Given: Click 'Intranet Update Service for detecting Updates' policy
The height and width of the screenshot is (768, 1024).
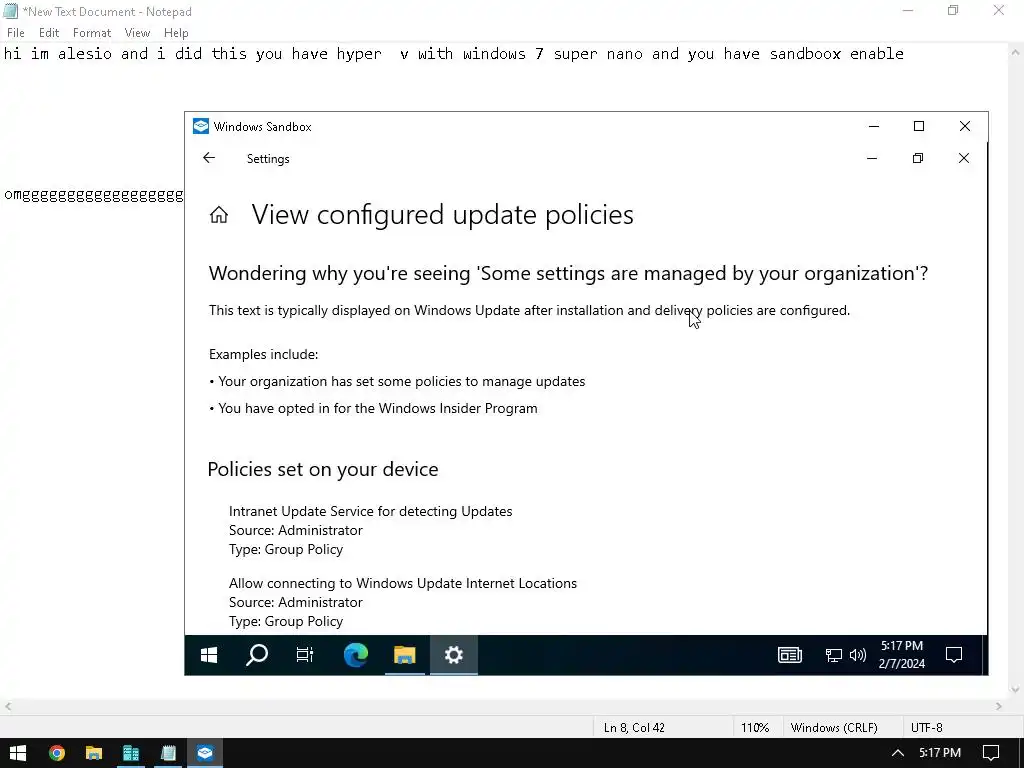Looking at the screenshot, I should [370, 511].
